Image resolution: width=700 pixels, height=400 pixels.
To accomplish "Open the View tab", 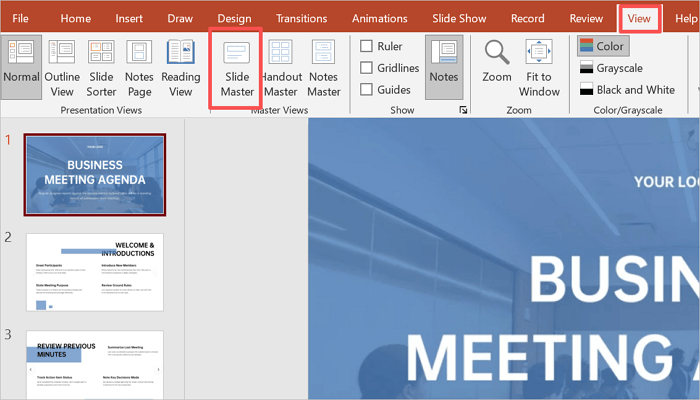I will pos(639,18).
